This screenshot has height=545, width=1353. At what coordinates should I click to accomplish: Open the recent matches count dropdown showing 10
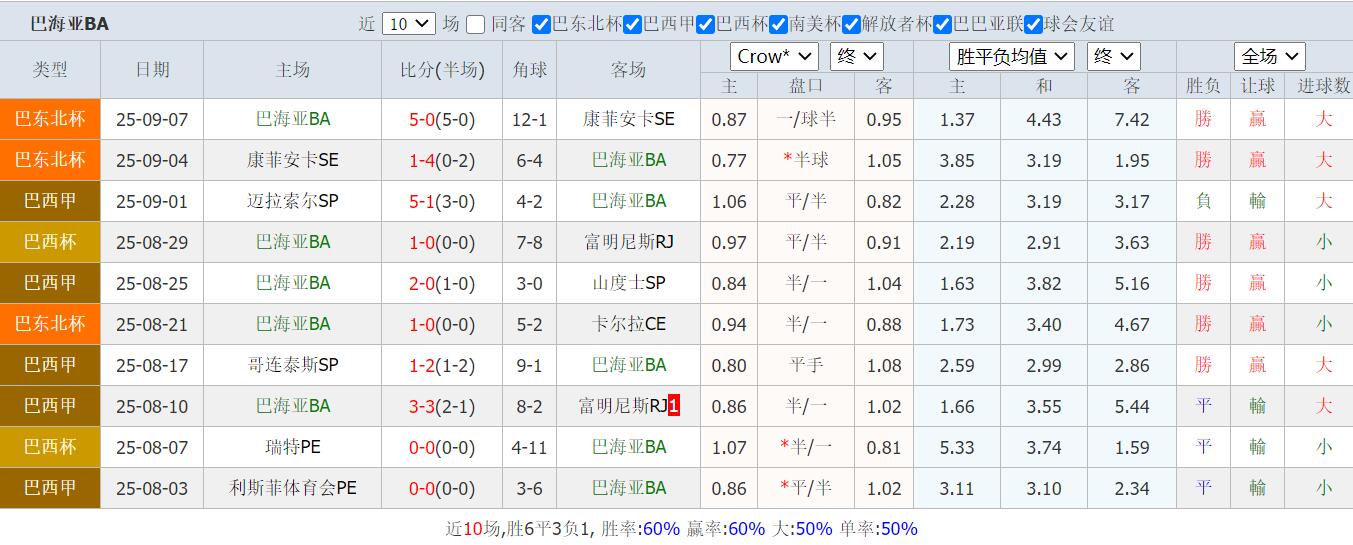coord(408,24)
